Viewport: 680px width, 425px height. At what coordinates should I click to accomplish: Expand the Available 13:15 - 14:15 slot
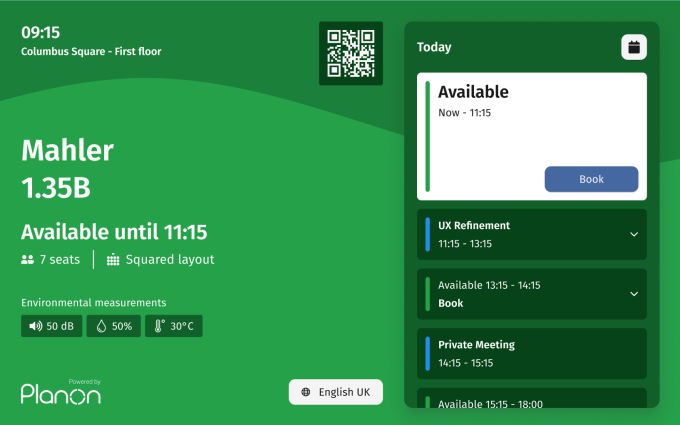coord(633,294)
